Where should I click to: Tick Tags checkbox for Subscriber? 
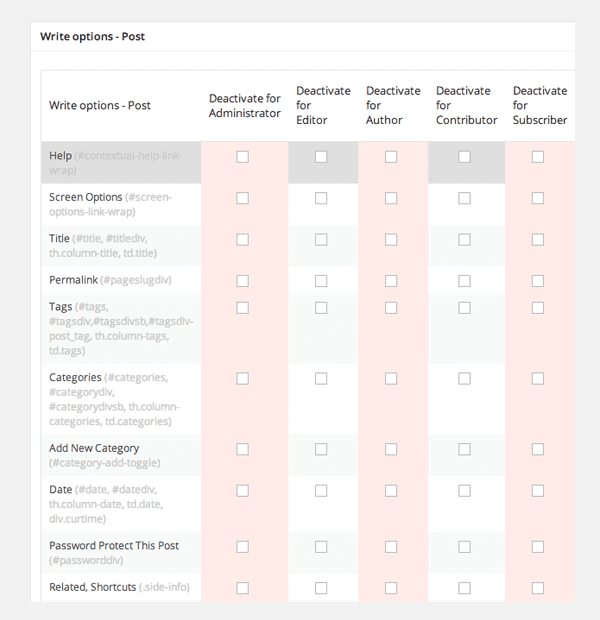point(538,308)
